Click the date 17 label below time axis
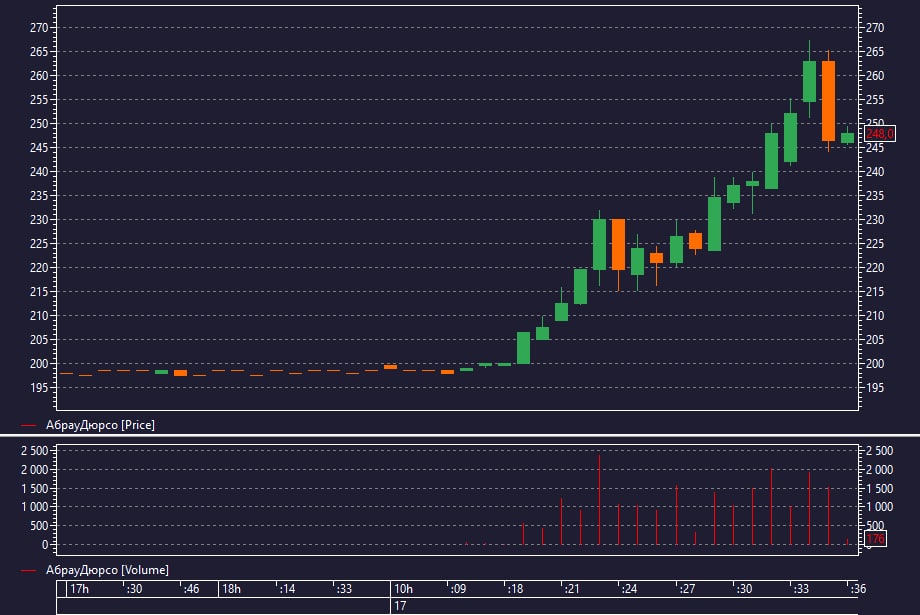This screenshot has width=920, height=615. (x=400, y=606)
